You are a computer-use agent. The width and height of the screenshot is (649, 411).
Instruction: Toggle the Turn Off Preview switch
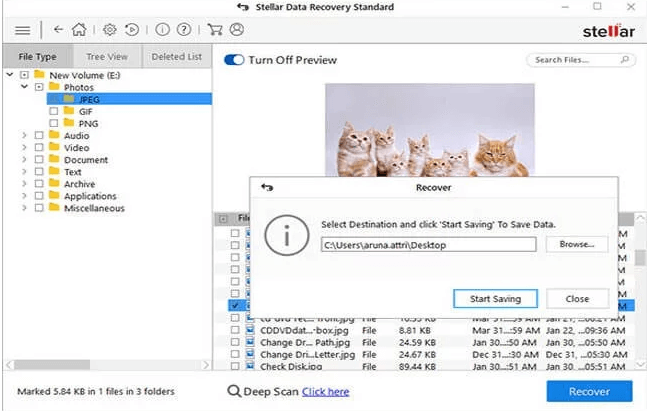[x=234, y=60]
